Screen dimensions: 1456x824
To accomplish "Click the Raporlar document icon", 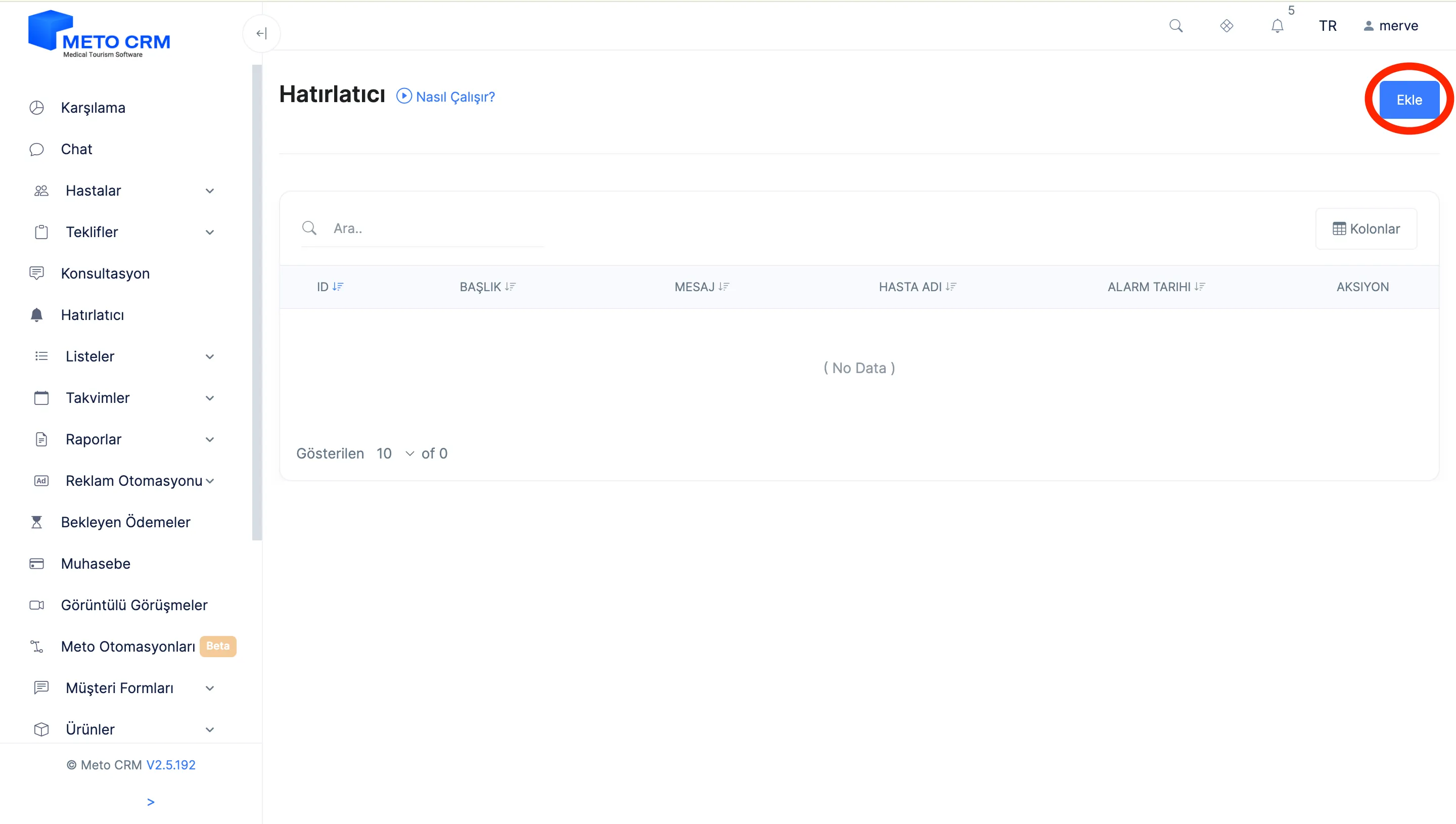I will pyautogui.click(x=41, y=439).
